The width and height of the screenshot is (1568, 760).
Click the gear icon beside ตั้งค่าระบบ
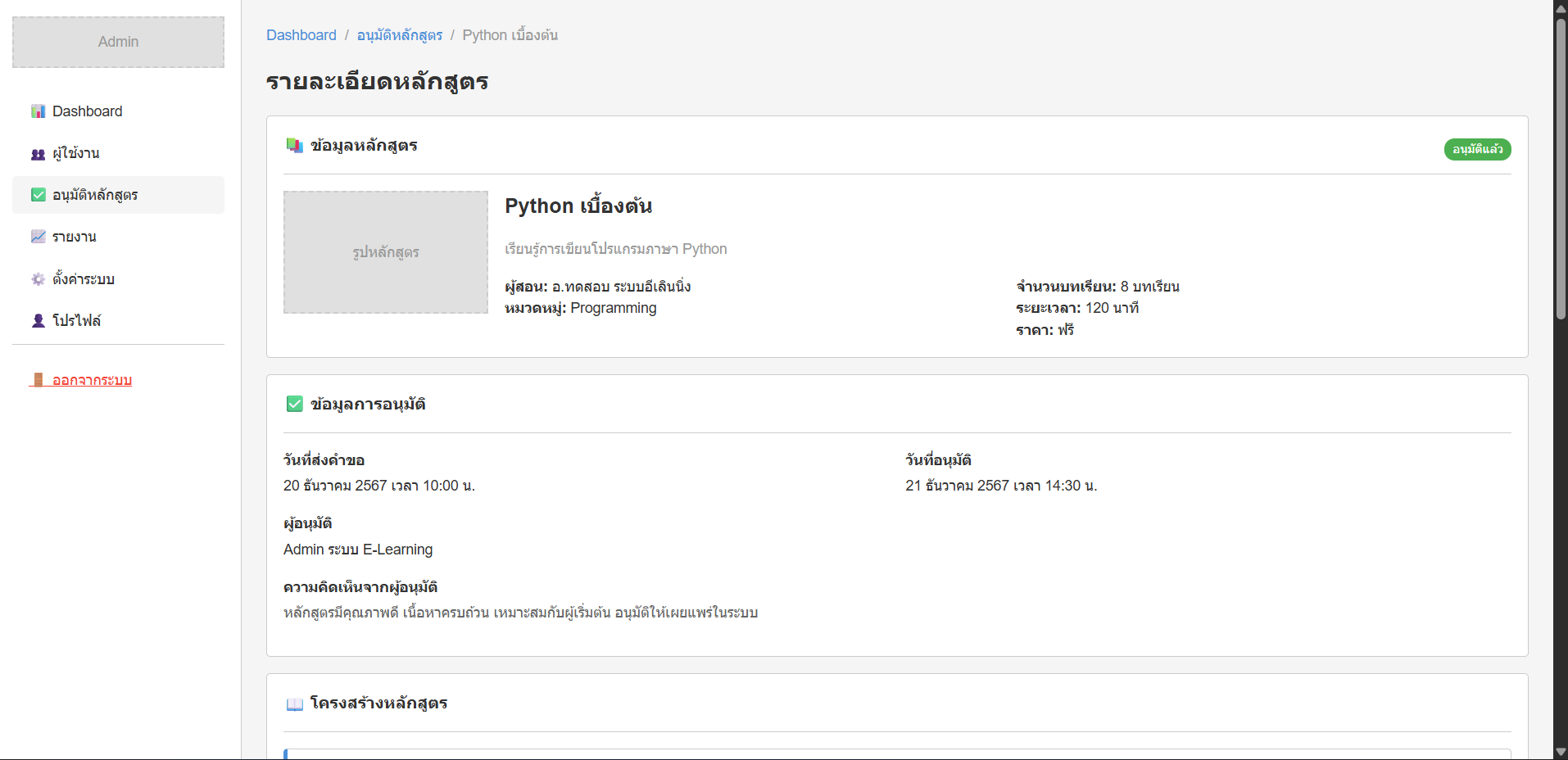[38, 278]
